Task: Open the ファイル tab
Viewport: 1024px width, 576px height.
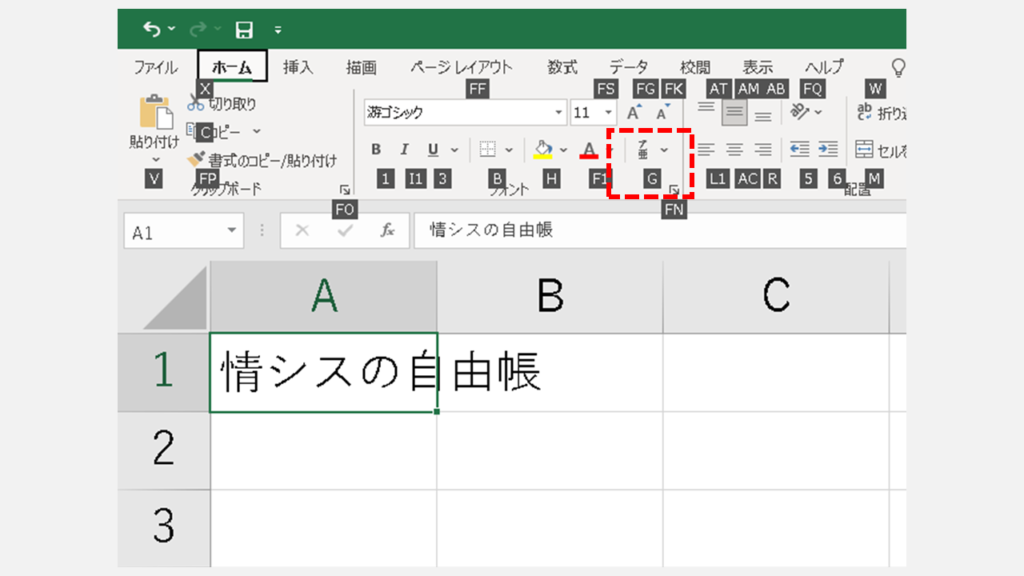Action: click(155, 67)
